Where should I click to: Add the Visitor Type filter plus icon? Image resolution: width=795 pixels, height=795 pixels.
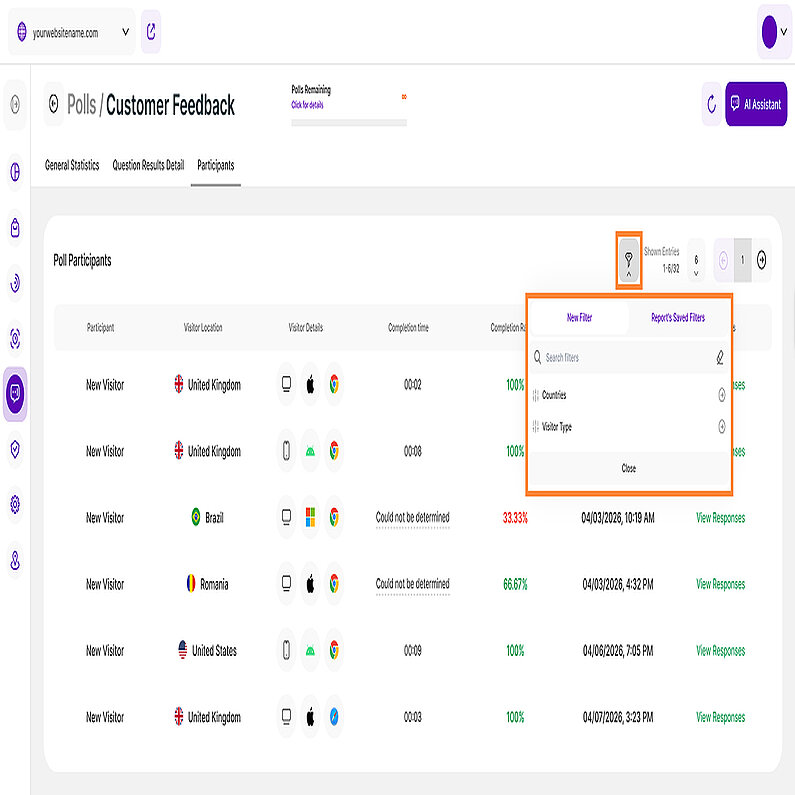(721, 426)
